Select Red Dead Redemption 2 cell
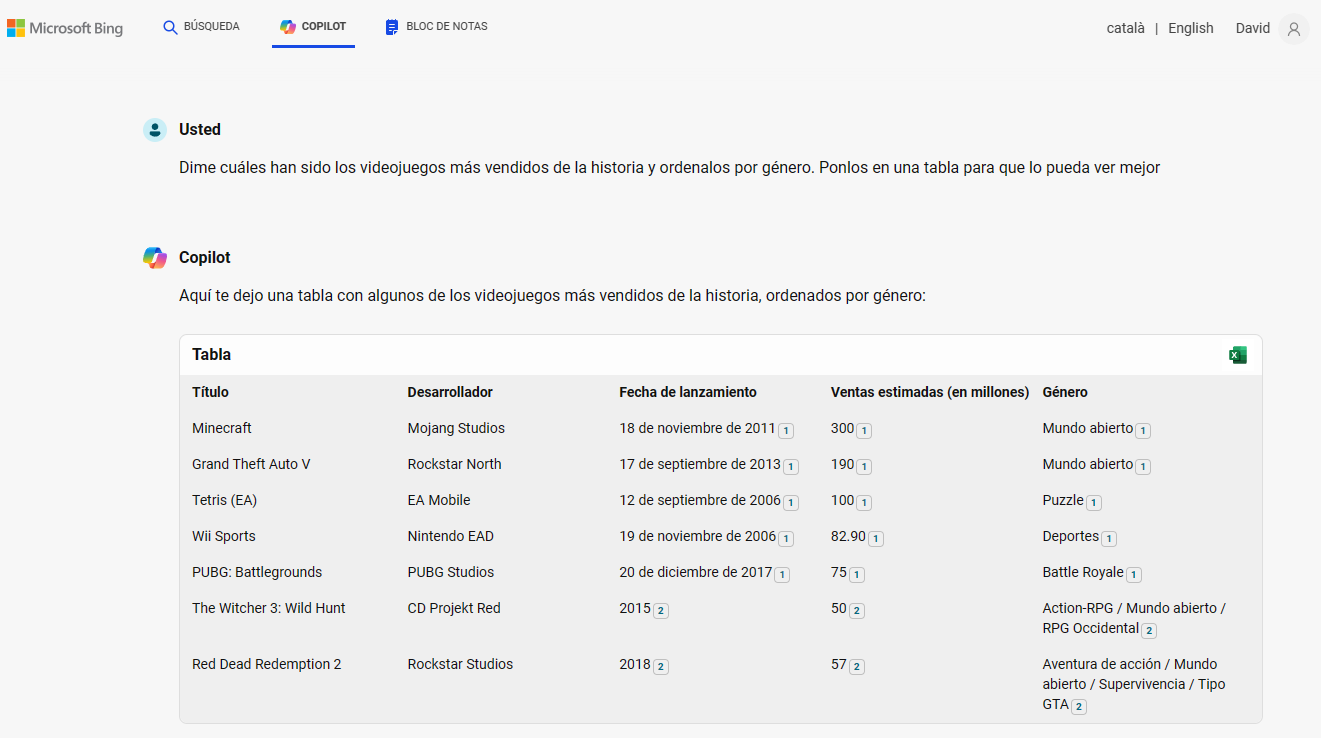Image resolution: width=1321 pixels, height=738 pixels. [267, 664]
